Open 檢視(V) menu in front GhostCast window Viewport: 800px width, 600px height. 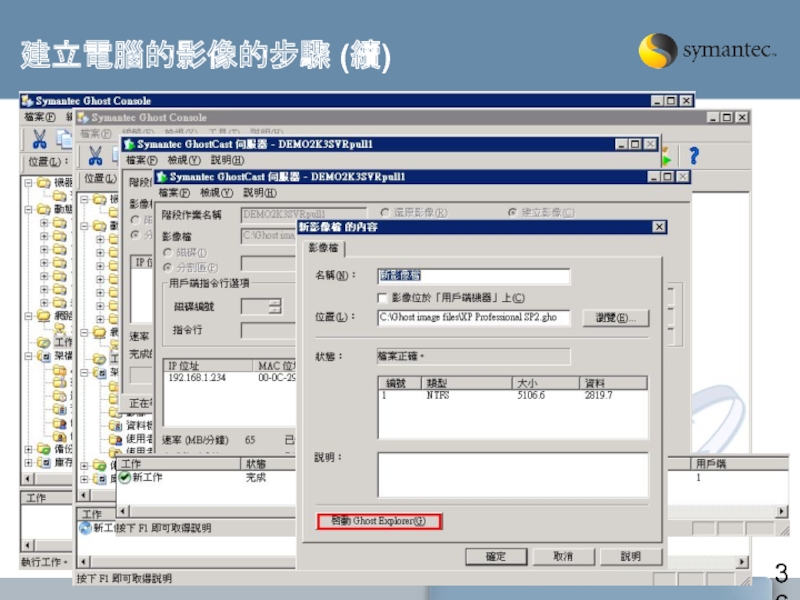click(x=216, y=193)
